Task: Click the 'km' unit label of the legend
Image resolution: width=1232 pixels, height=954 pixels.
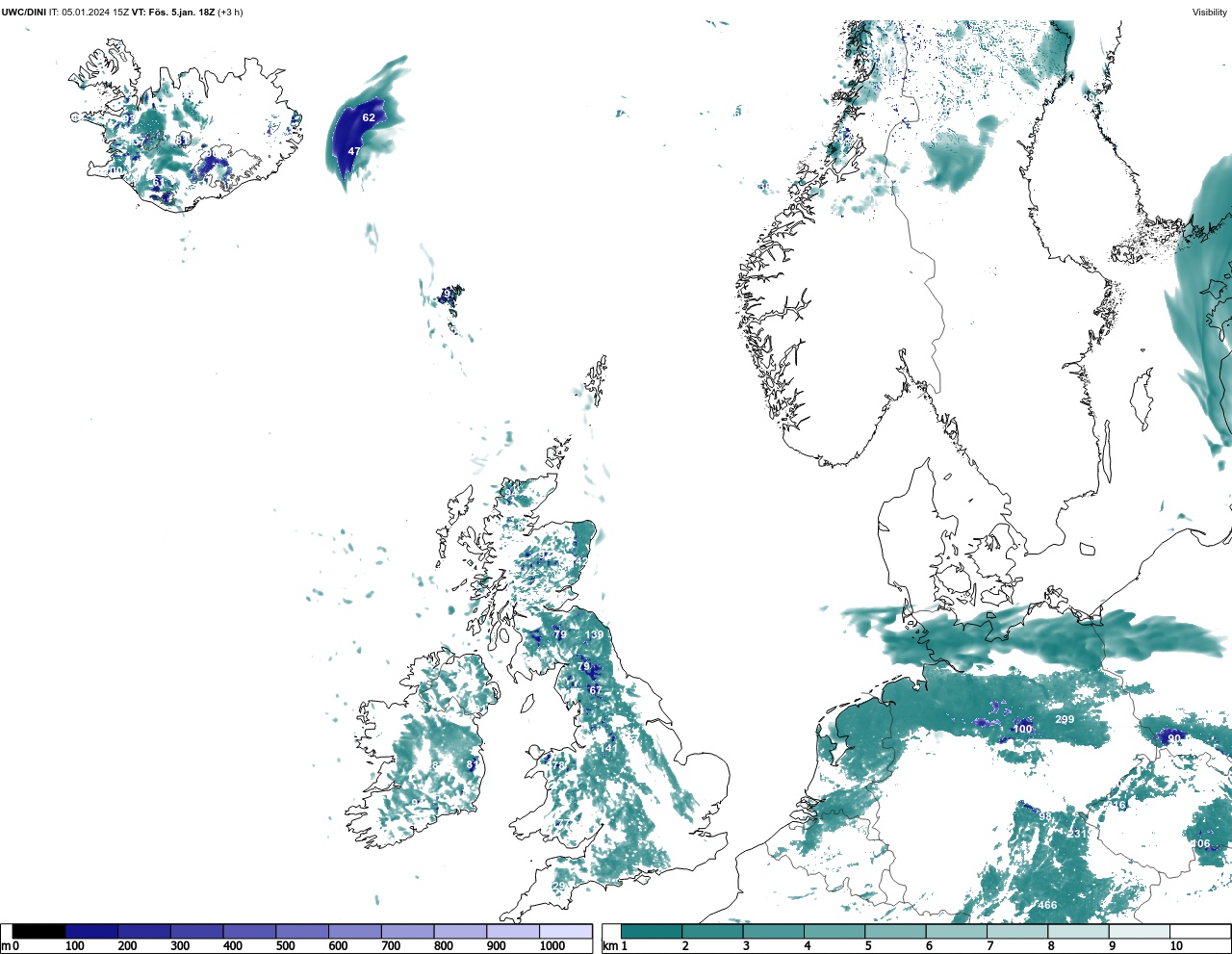Action: click(609, 946)
